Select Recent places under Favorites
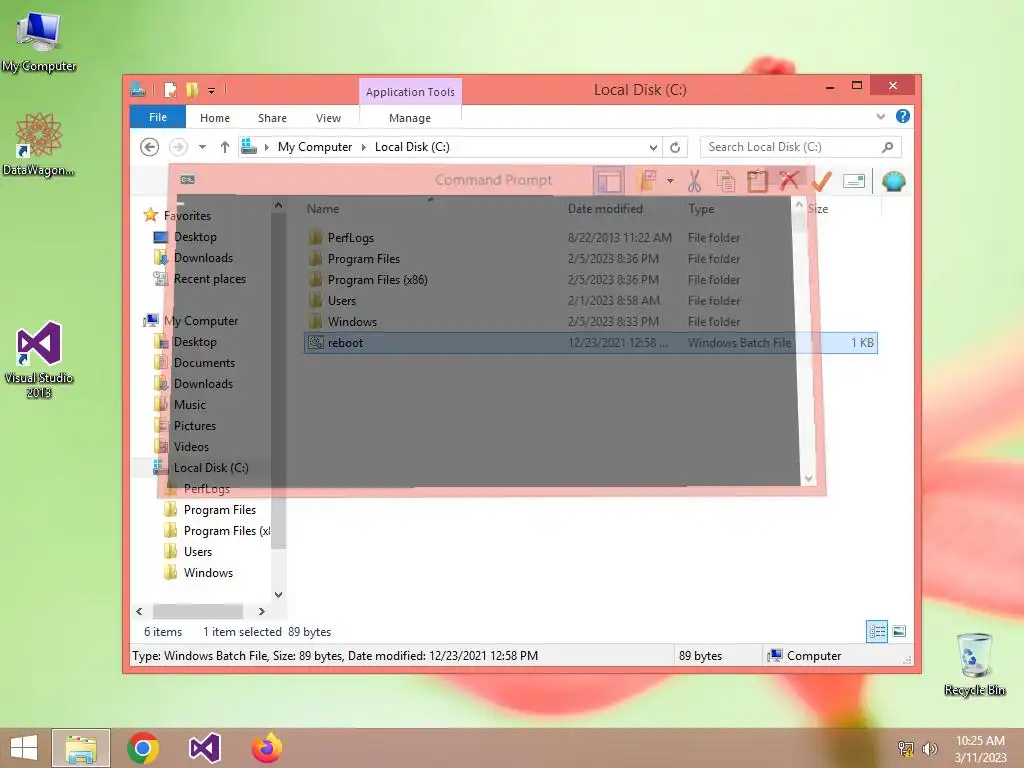 (x=210, y=279)
